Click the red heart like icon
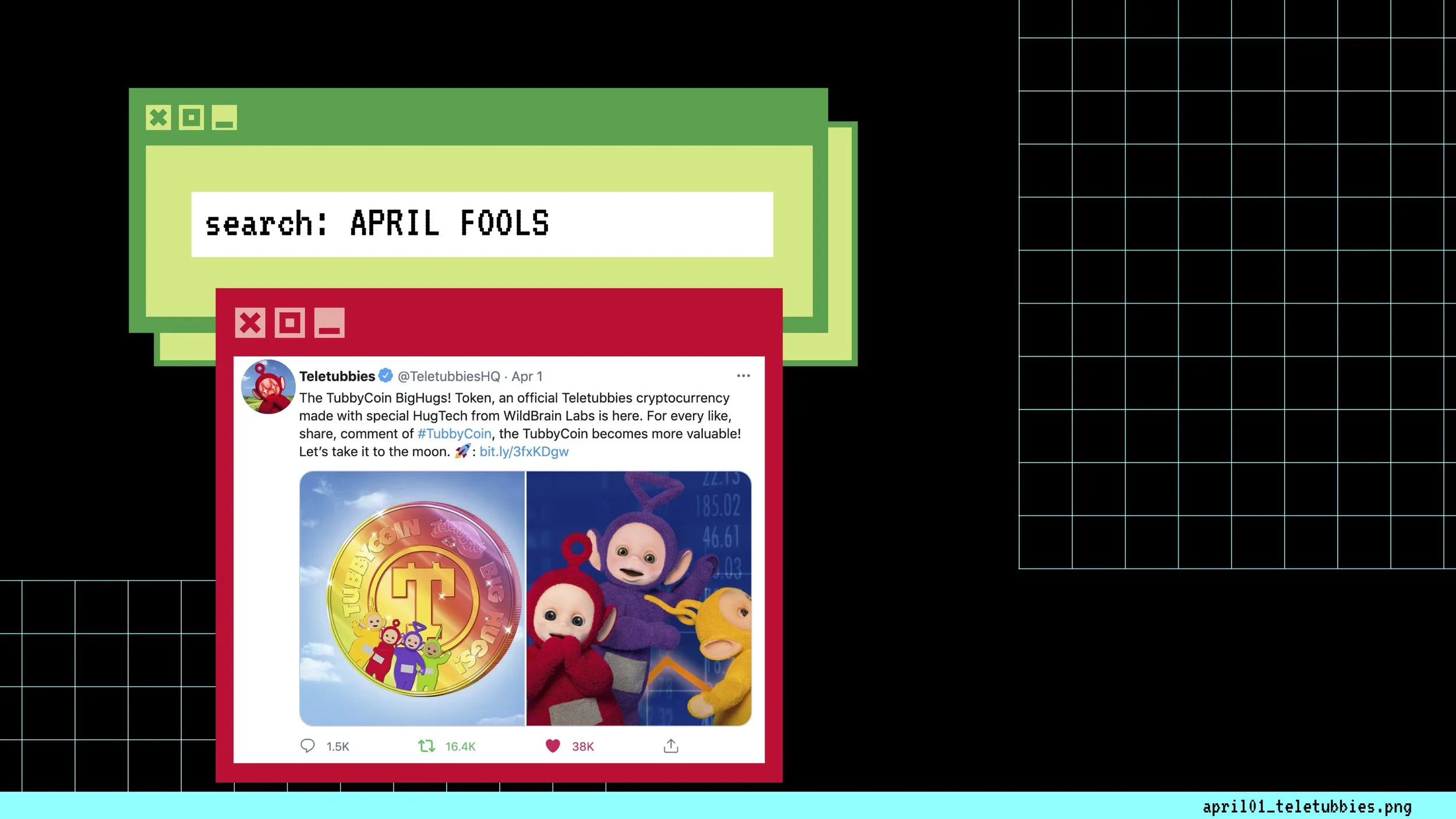Image resolution: width=1456 pixels, height=819 pixels. point(552,746)
